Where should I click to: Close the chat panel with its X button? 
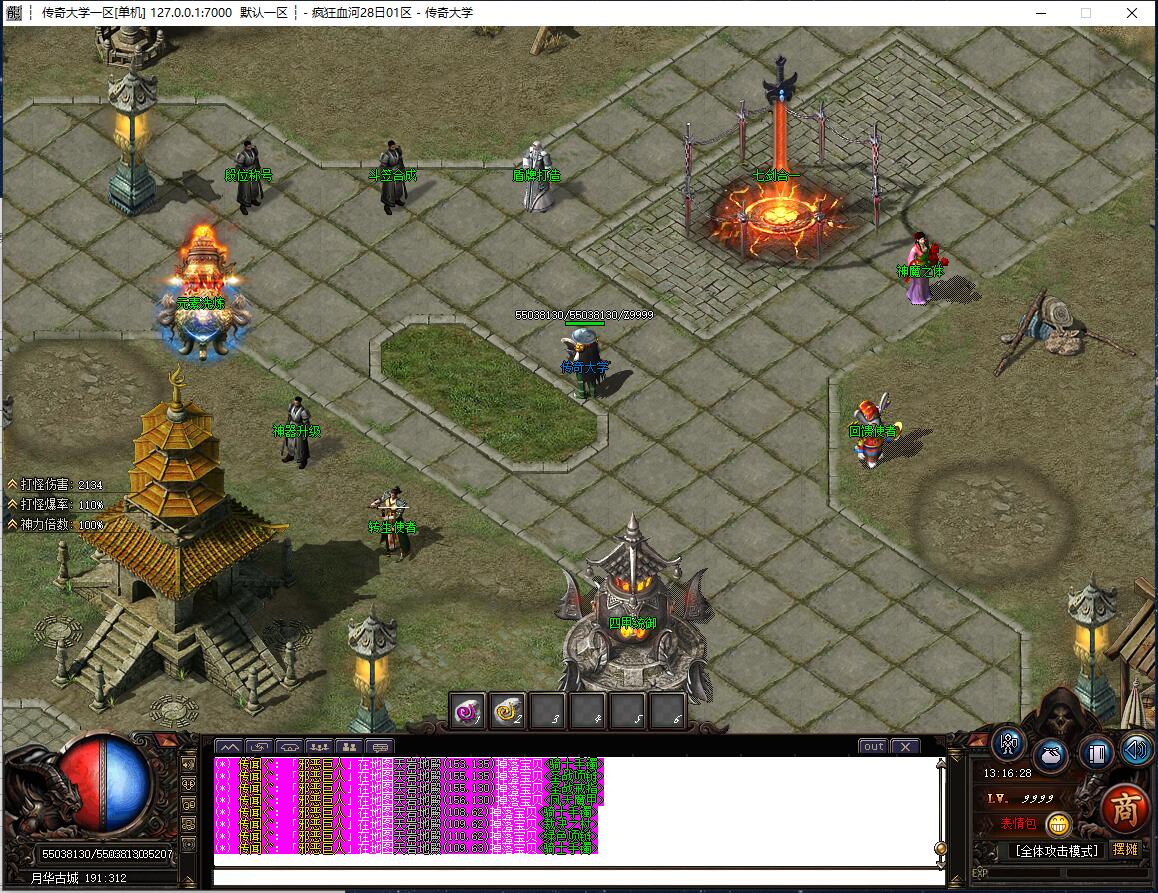(x=905, y=746)
